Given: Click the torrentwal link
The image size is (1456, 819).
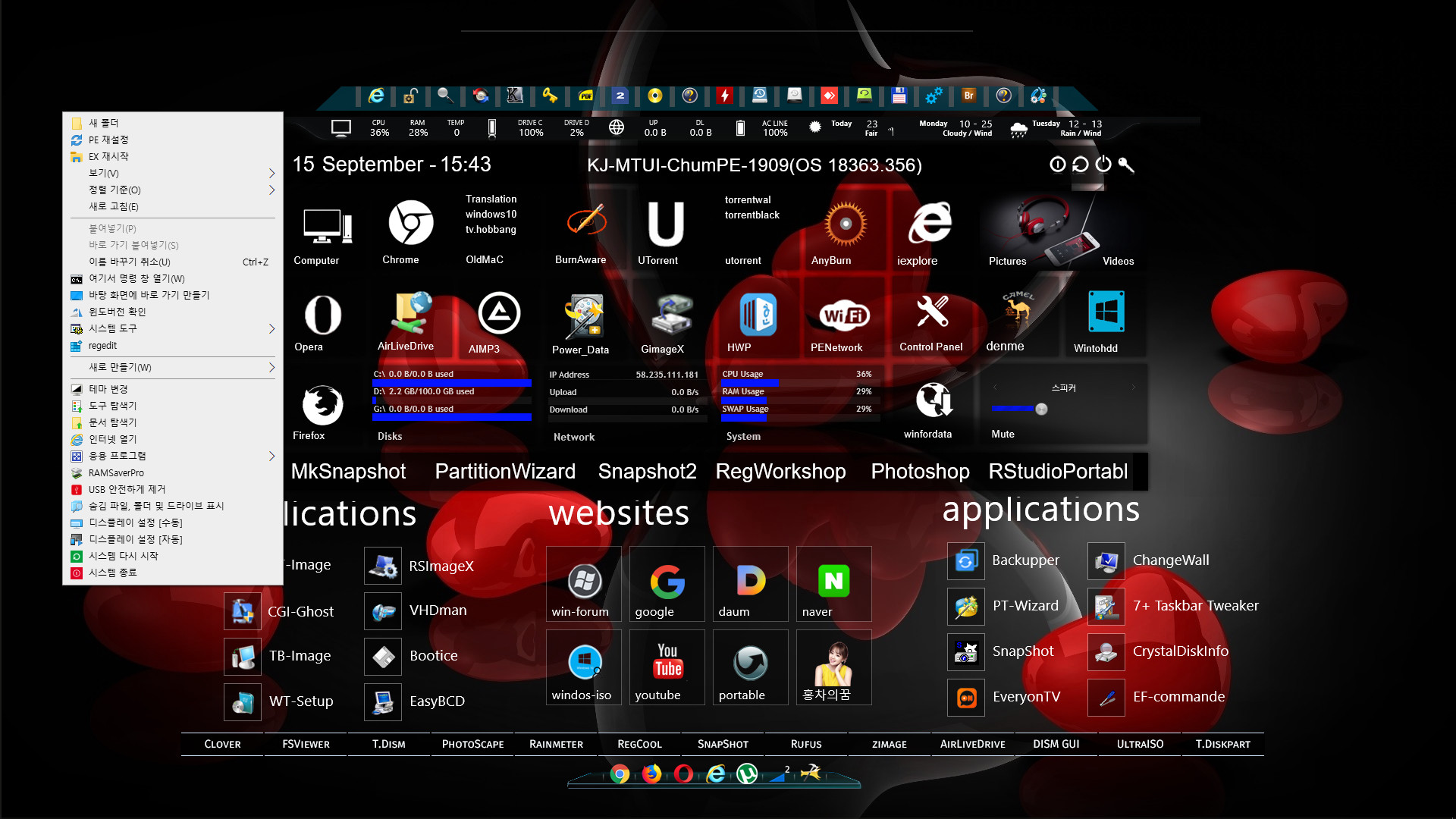Looking at the screenshot, I should click(x=748, y=200).
